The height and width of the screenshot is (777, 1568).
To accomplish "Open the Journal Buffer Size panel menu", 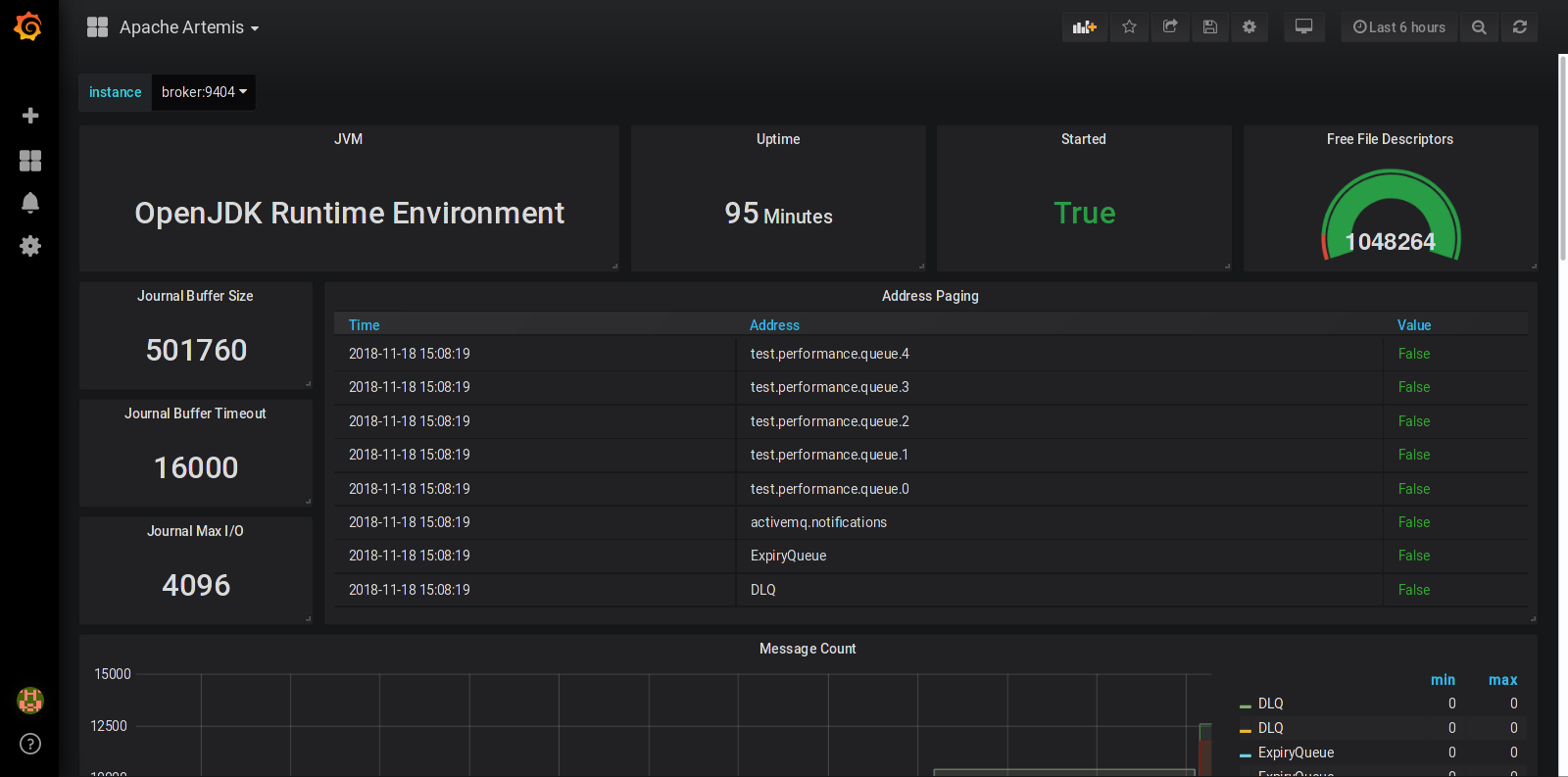I will (x=195, y=296).
